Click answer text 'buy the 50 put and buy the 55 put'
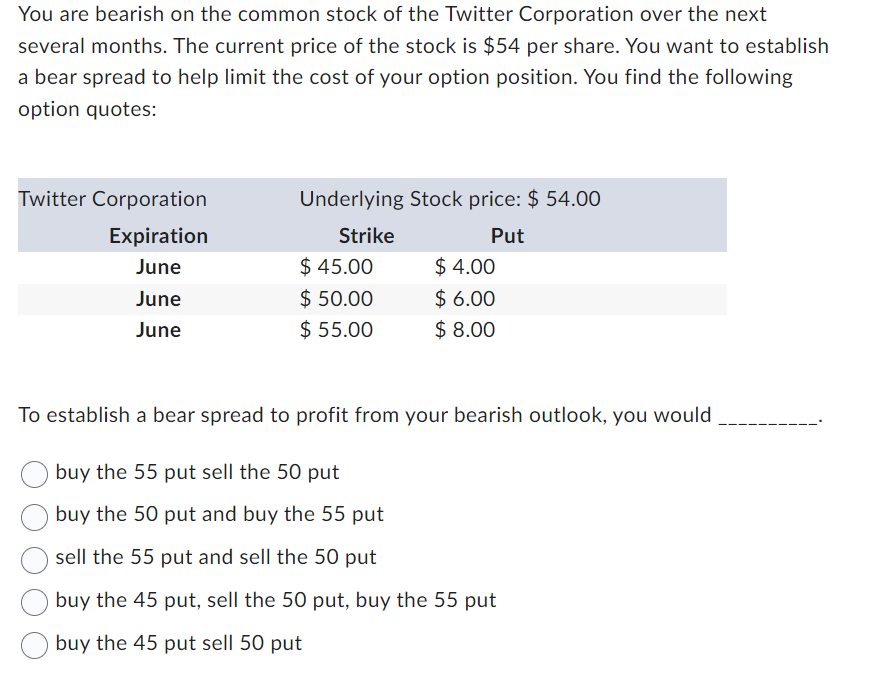This screenshot has height=678, width=888. [219, 514]
